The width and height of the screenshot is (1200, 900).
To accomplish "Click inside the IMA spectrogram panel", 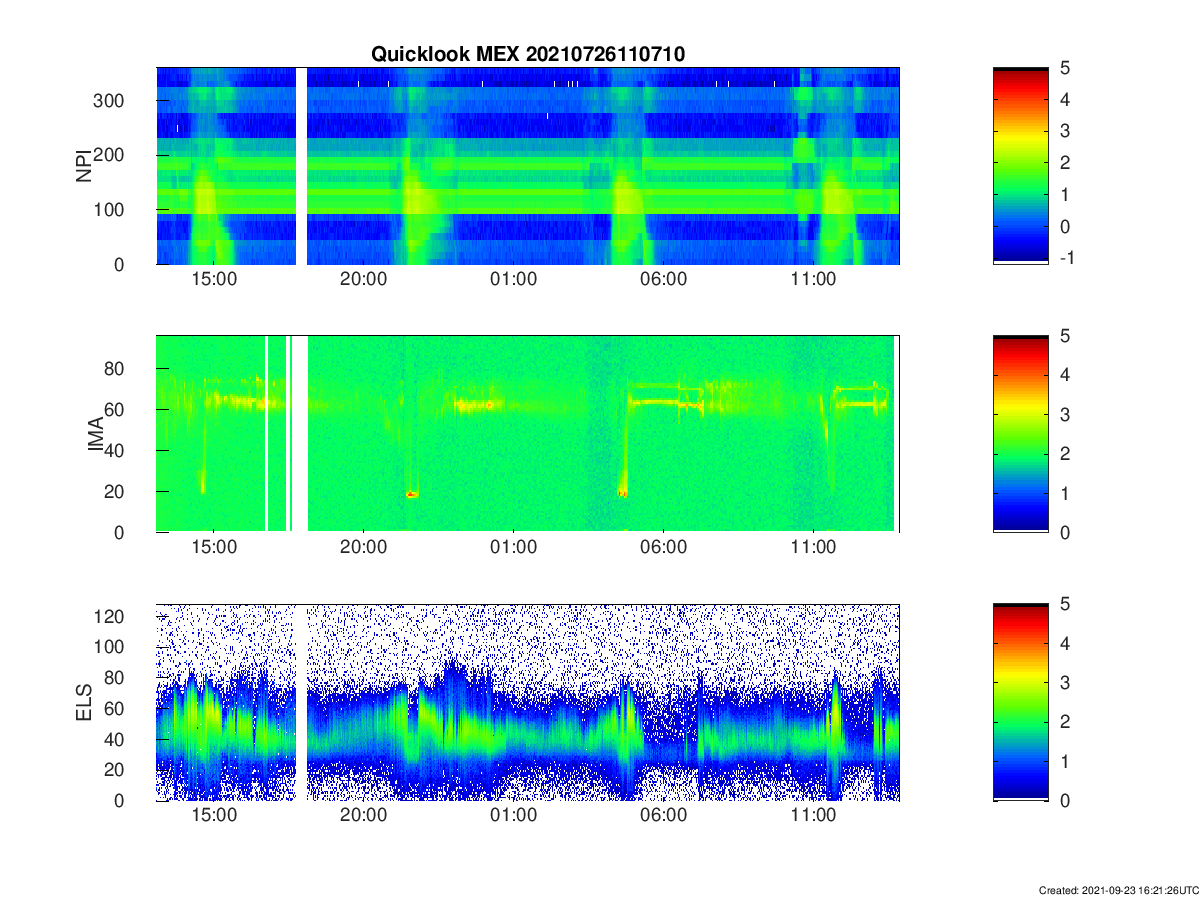I will pyautogui.click(x=528, y=434).
